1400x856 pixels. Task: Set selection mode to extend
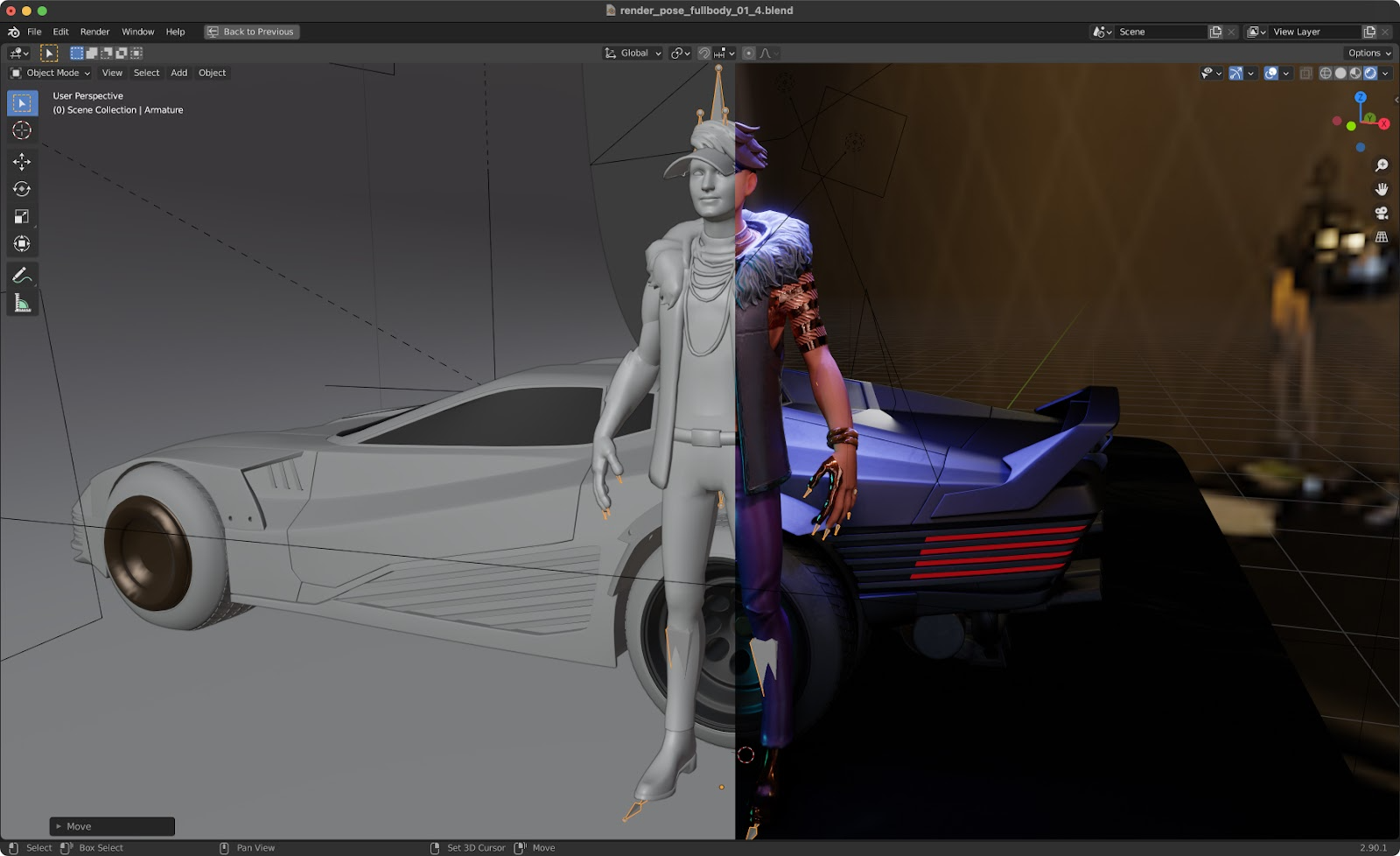point(92,53)
